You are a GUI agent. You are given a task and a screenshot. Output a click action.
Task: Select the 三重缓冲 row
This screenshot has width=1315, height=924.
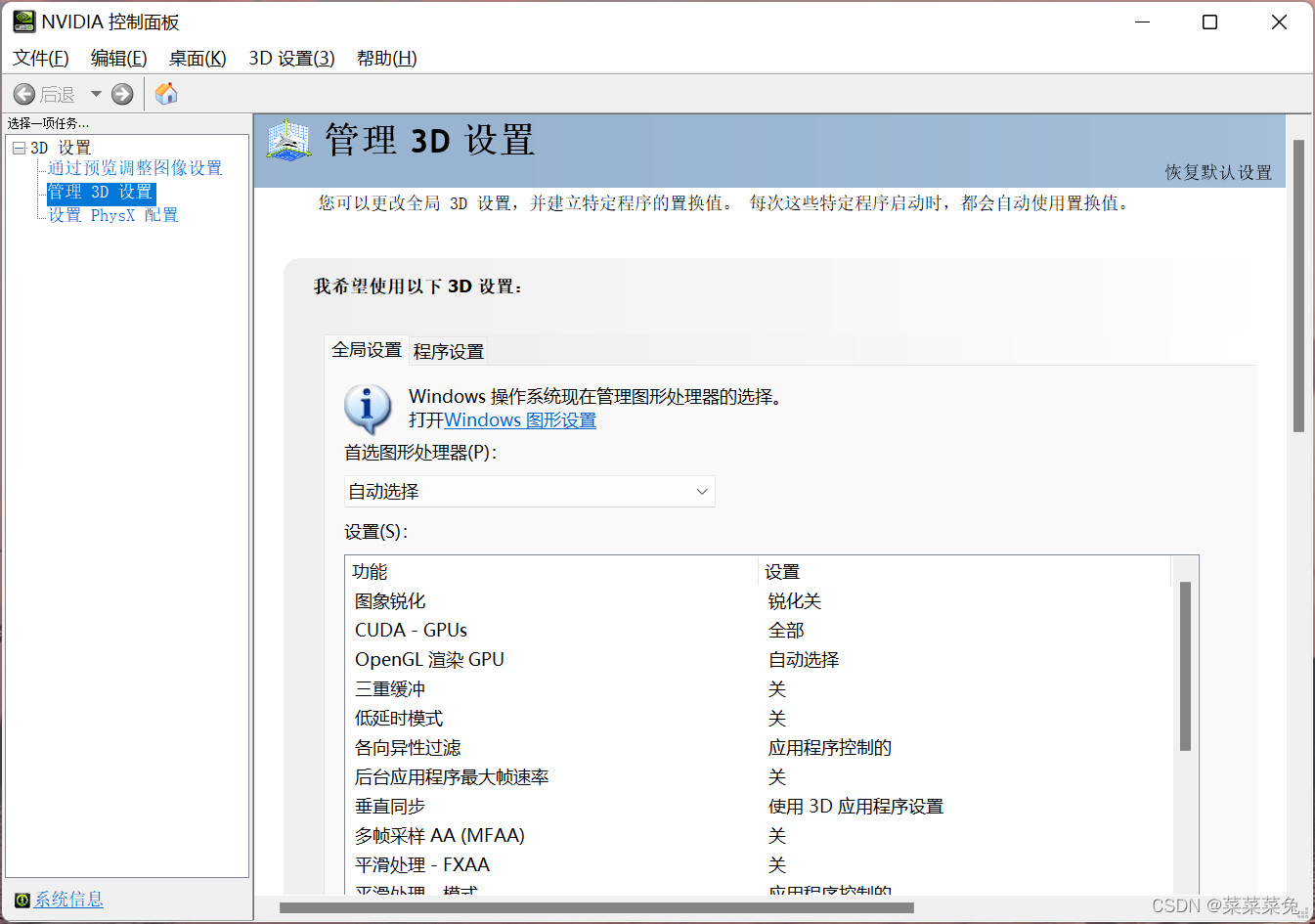759,689
